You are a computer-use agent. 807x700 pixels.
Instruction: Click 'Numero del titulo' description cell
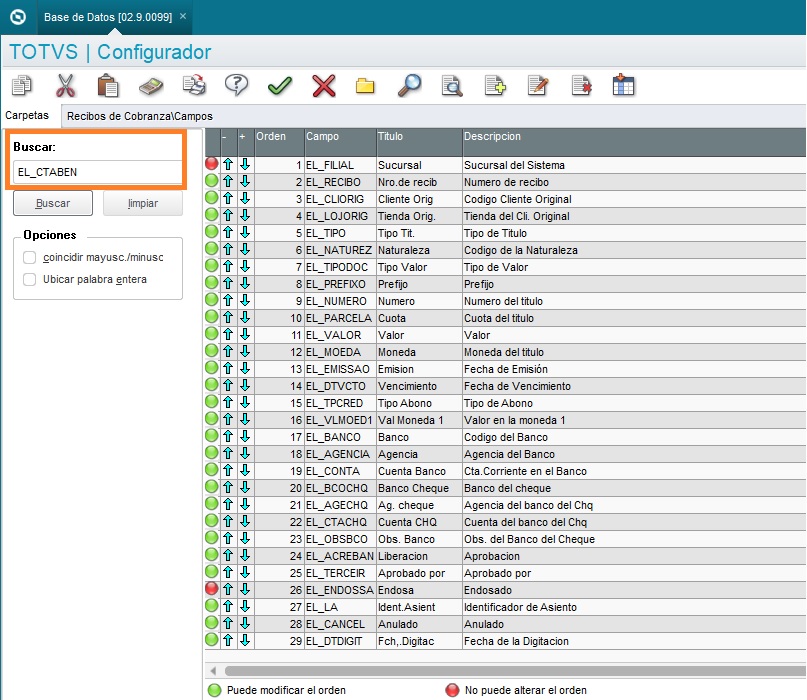634,301
